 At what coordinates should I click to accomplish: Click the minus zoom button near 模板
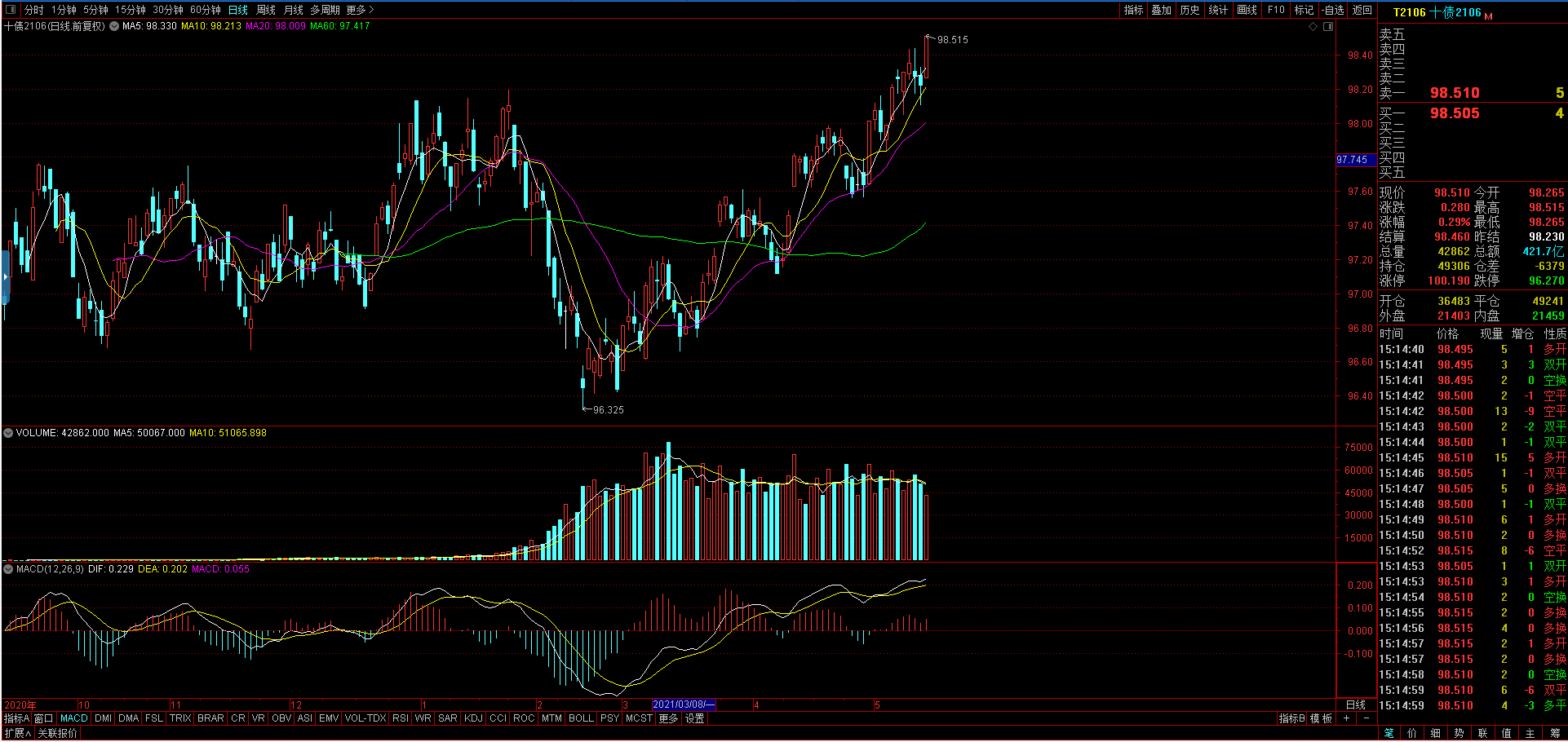click(x=1366, y=718)
